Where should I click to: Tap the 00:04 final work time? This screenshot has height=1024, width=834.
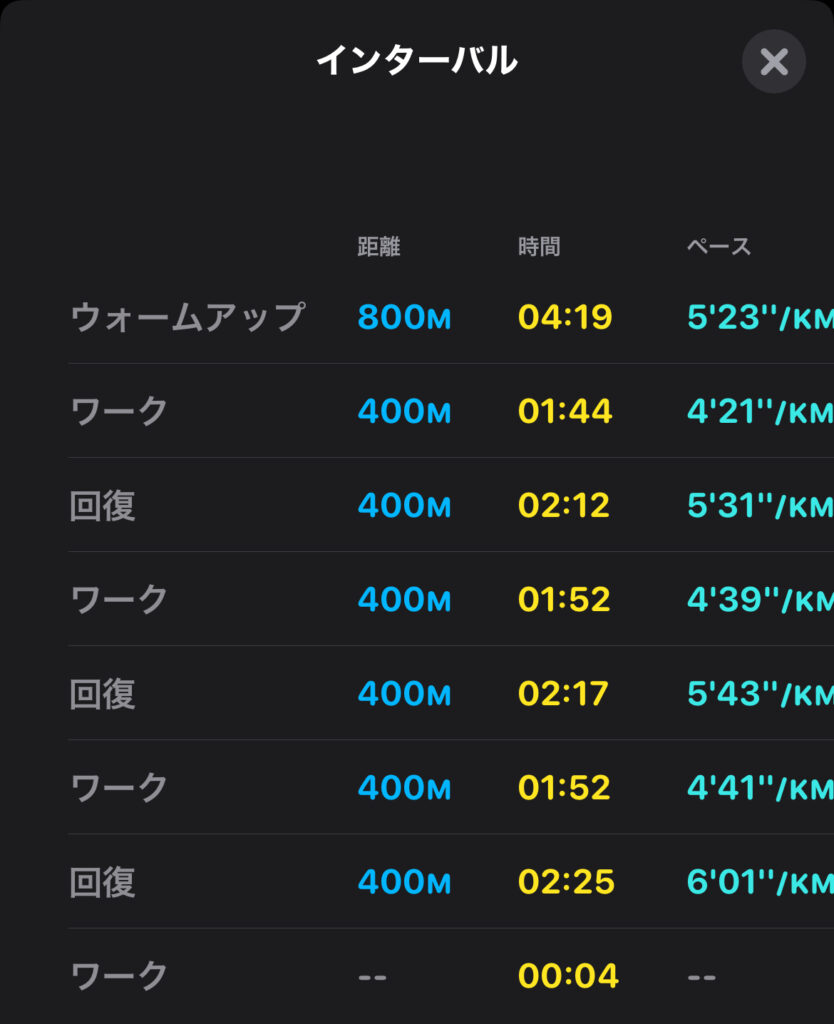pyautogui.click(x=568, y=976)
